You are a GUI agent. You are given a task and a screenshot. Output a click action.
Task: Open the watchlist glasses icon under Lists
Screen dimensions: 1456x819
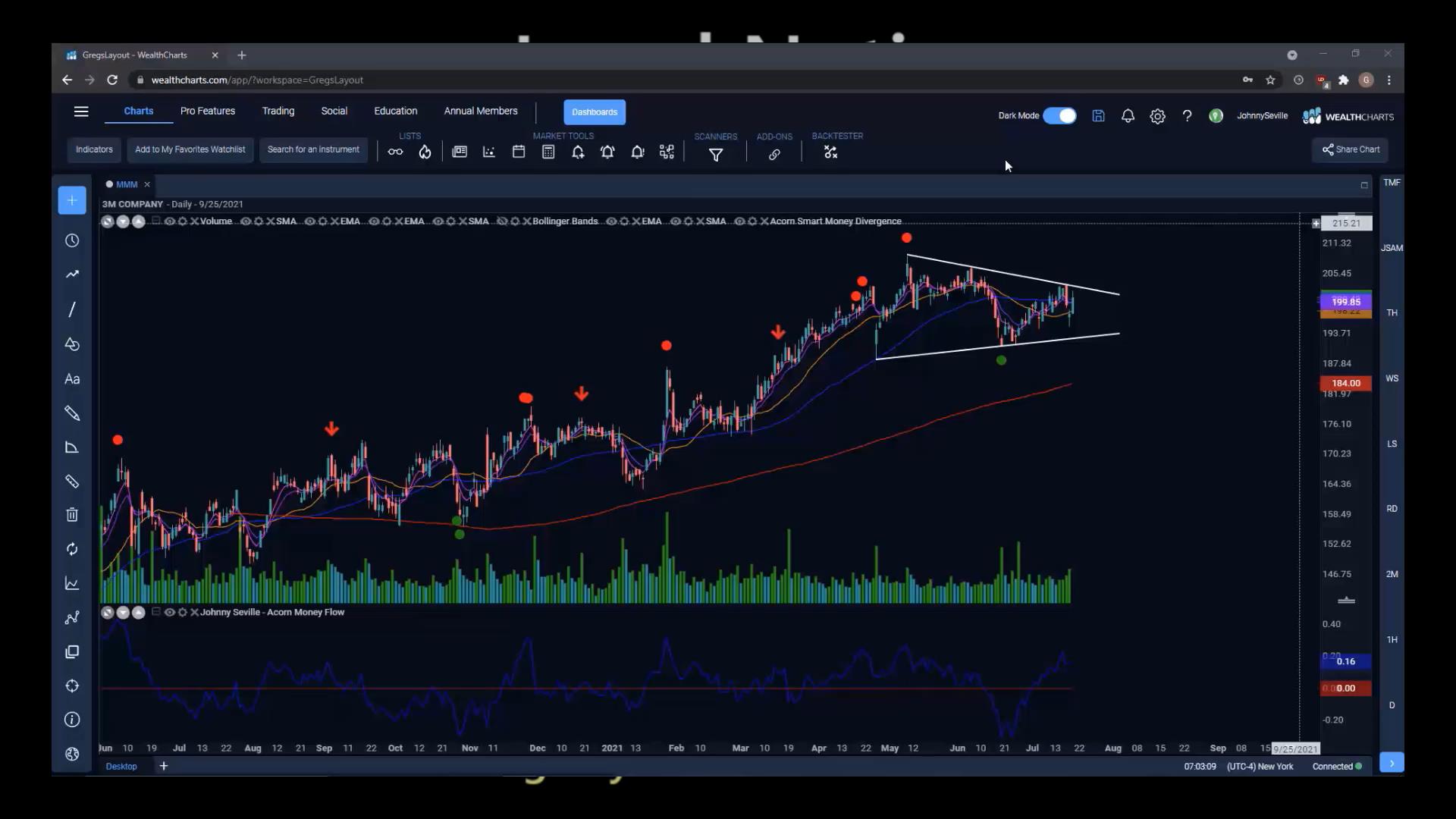point(395,152)
